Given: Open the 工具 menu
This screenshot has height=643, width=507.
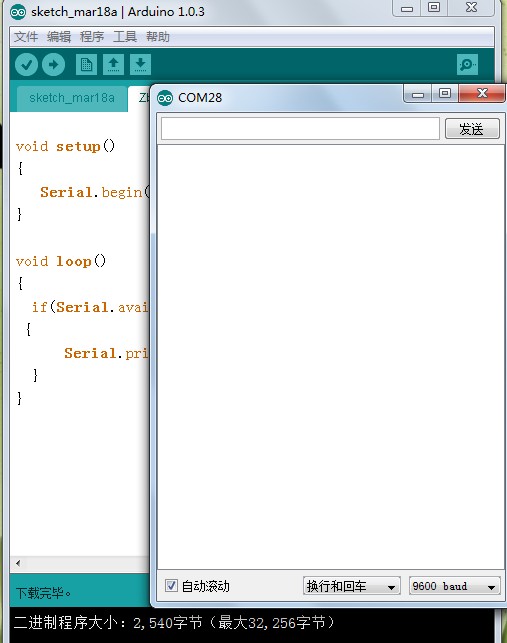Looking at the screenshot, I should tap(125, 37).
